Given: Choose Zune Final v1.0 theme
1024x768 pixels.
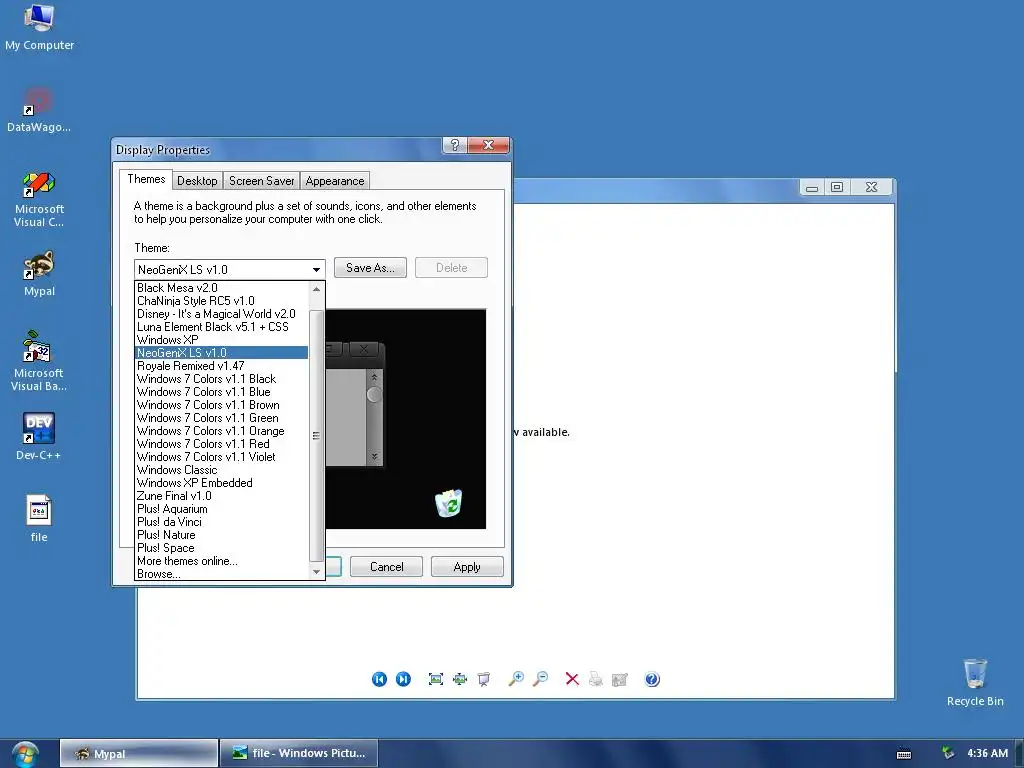Looking at the screenshot, I should pos(221,496).
